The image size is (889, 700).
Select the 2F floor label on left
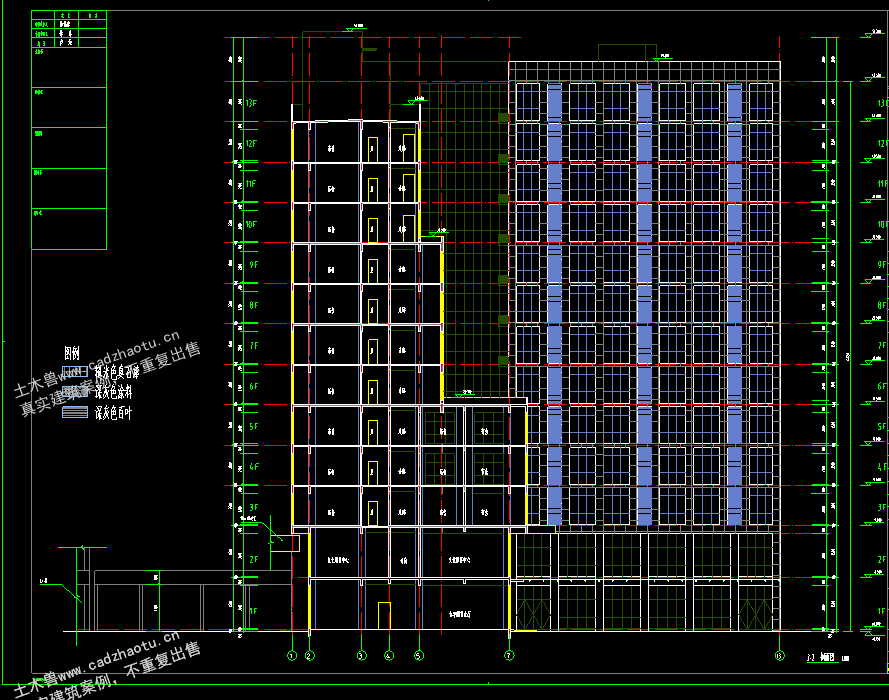pyautogui.click(x=253, y=559)
